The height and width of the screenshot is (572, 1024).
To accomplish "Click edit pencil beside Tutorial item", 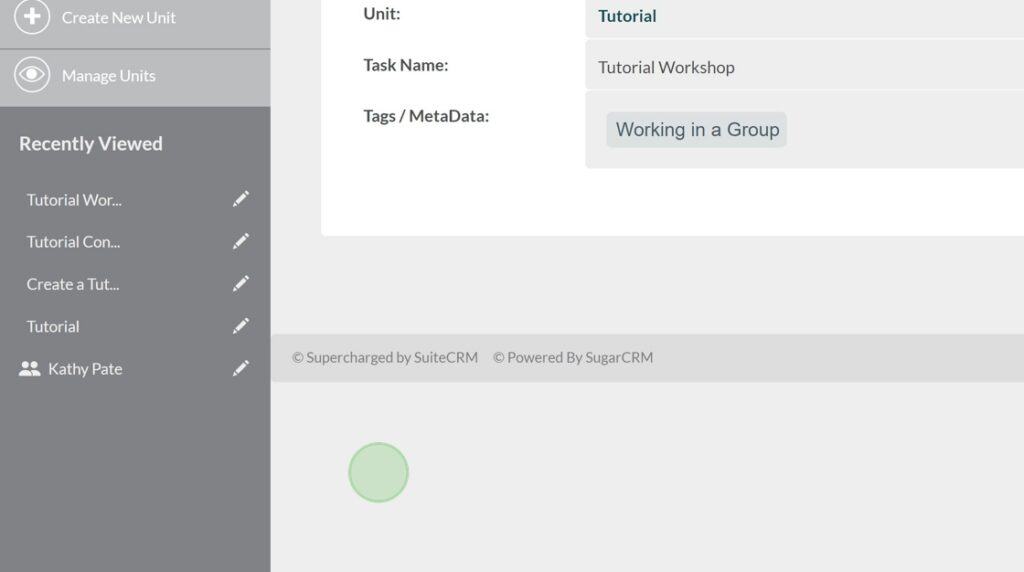I will tap(241, 326).
